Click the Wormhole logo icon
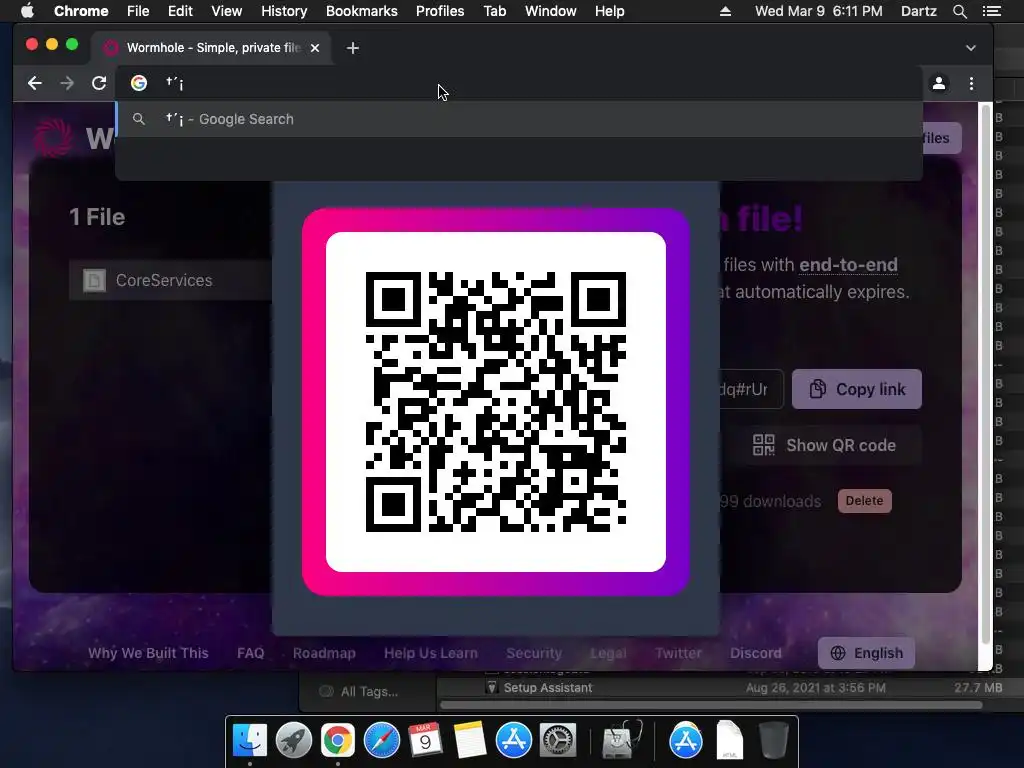 pos(54,137)
